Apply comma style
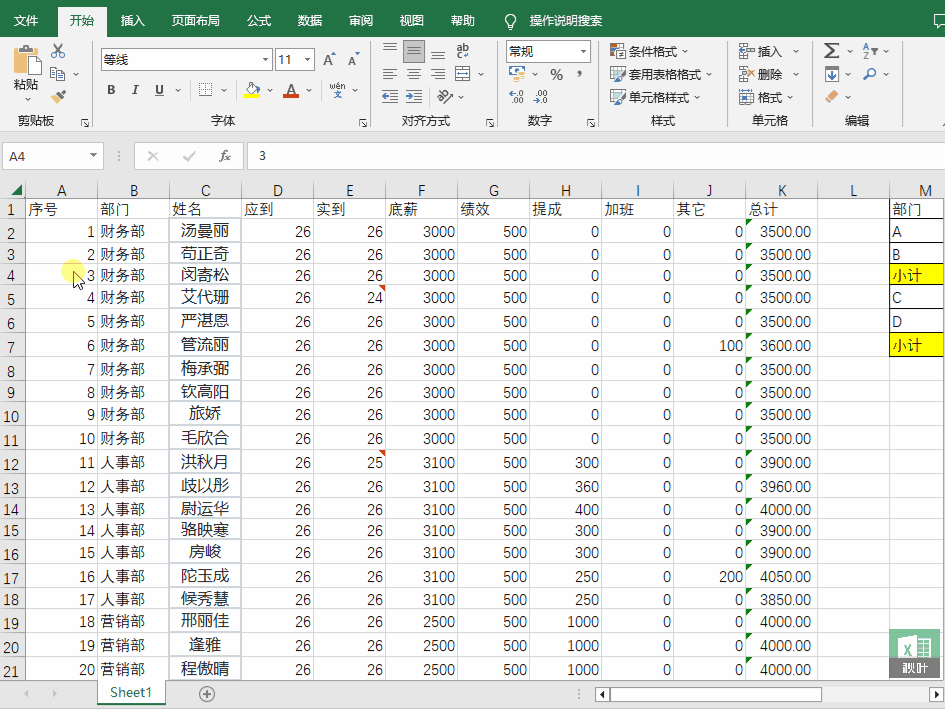945x709 pixels. pos(579,74)
